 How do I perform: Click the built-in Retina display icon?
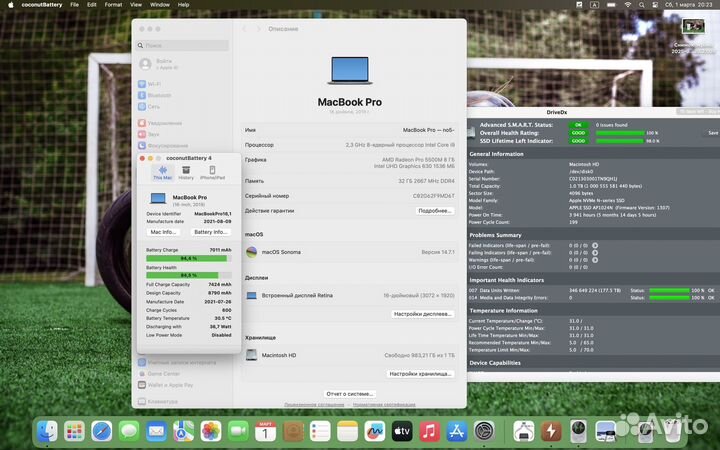251,296
